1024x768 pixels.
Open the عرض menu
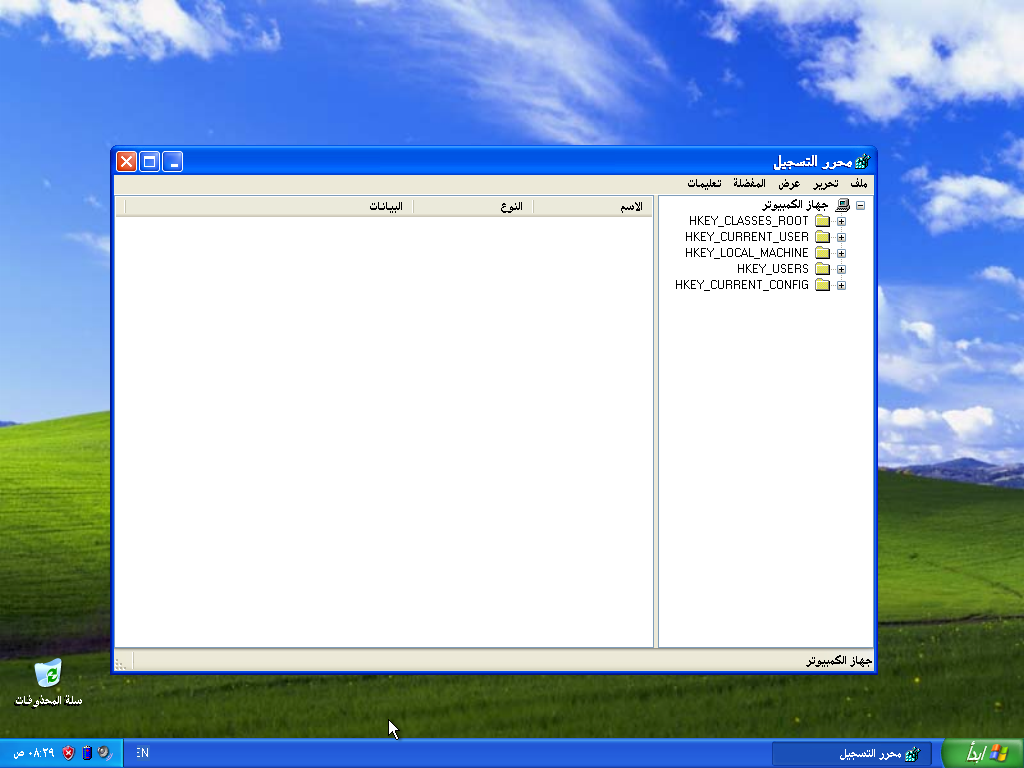(789, 184)
